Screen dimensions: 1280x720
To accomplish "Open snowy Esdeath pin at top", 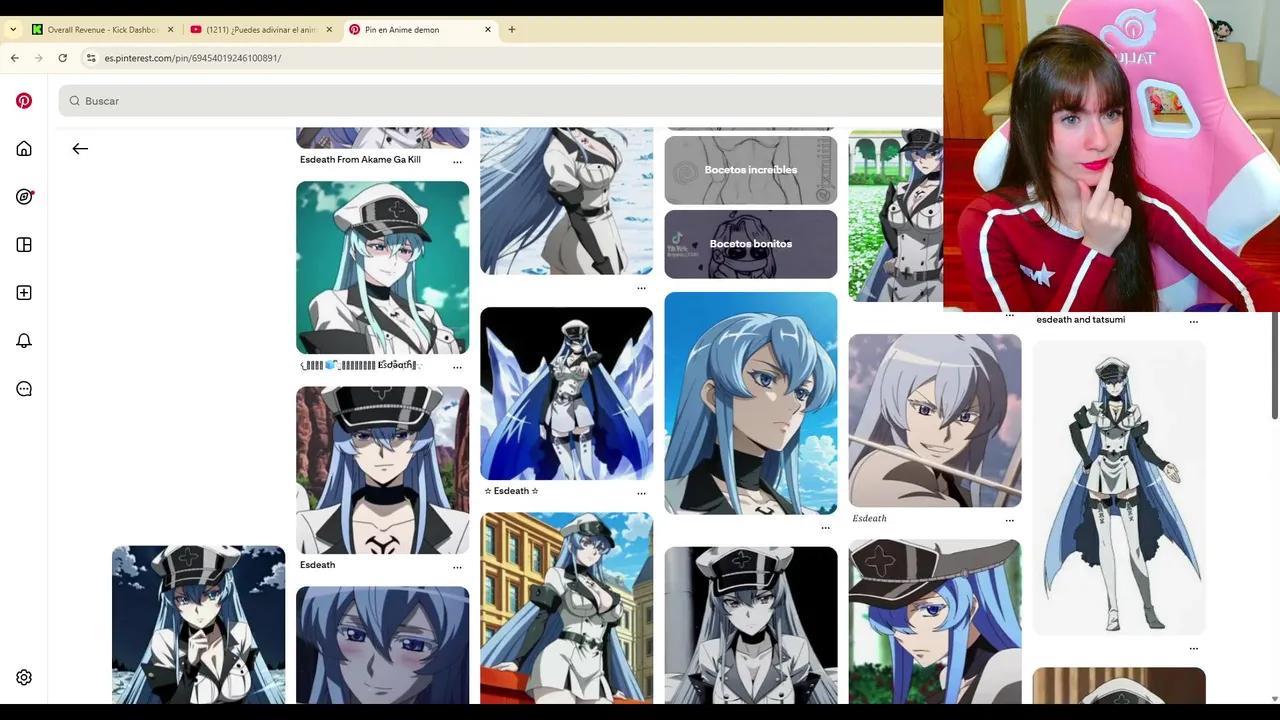I will click(566, 200).
